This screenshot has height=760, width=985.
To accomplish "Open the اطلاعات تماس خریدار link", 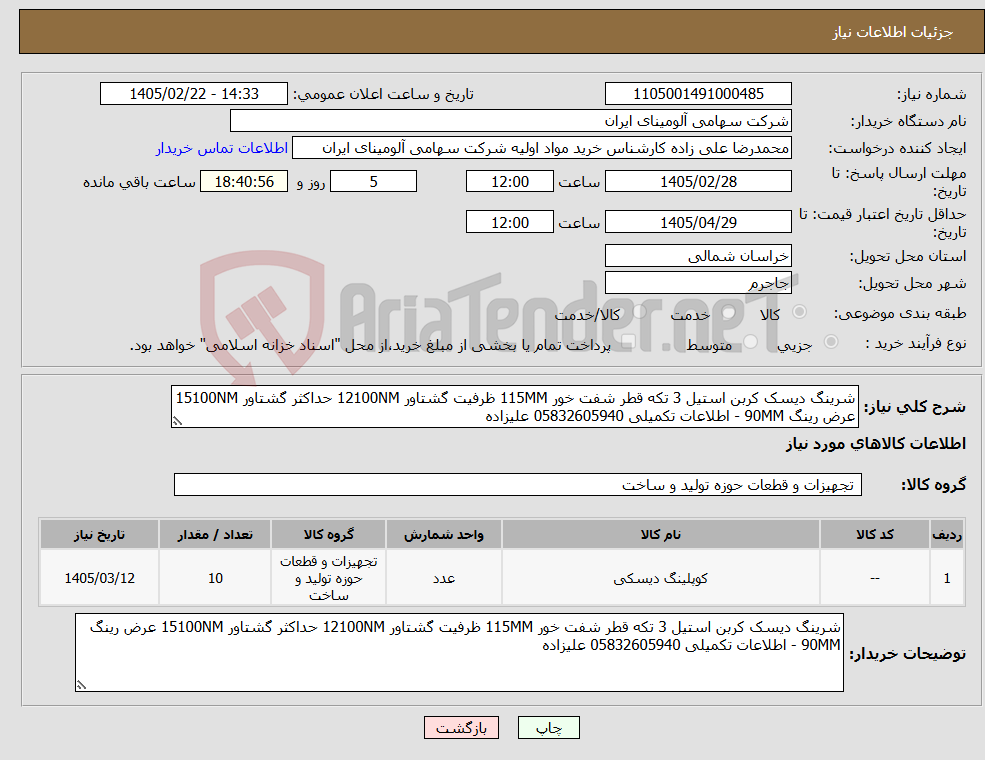I will tap(222, 148).
